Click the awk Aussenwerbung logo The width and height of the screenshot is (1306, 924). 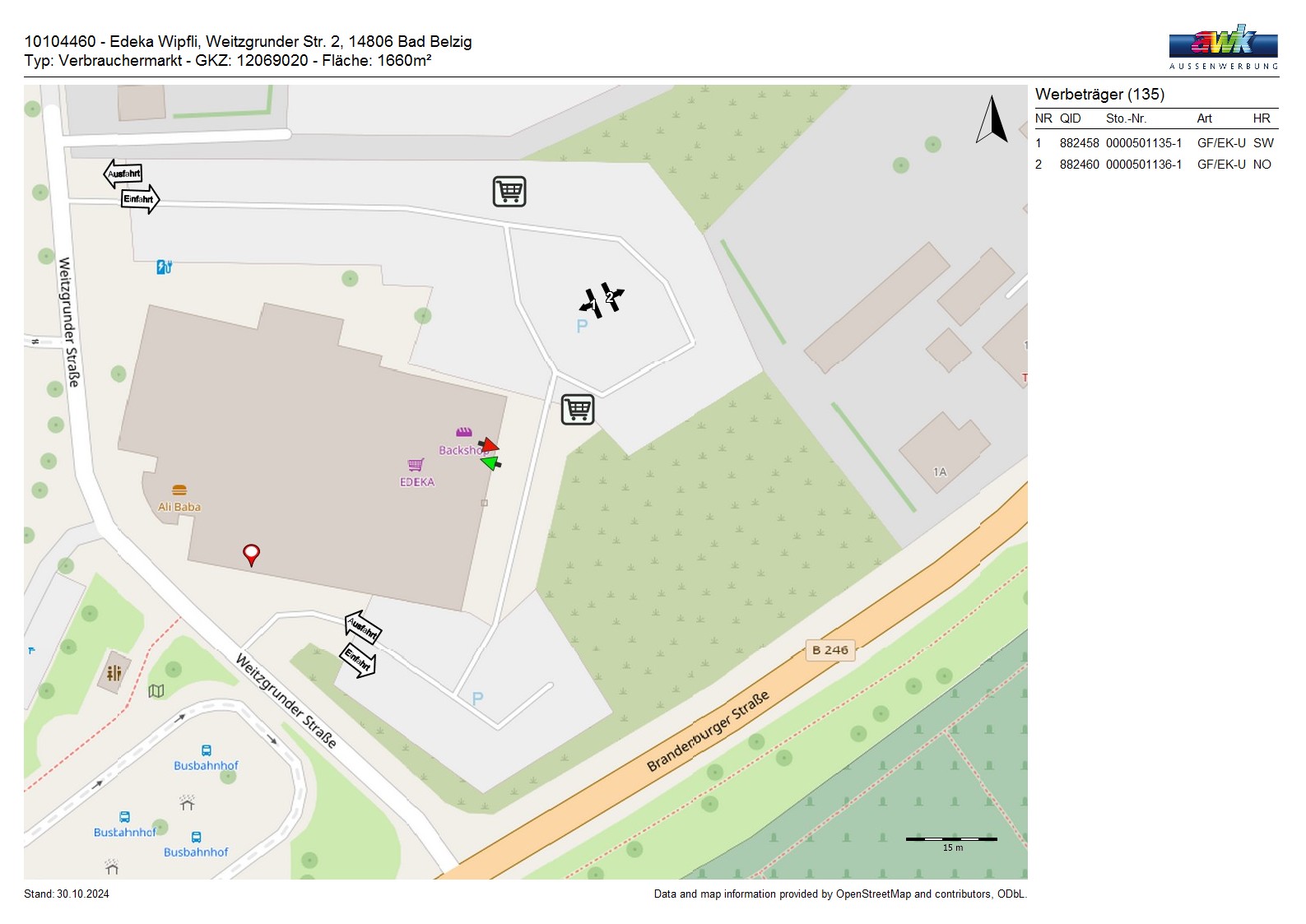point(1223,47)
